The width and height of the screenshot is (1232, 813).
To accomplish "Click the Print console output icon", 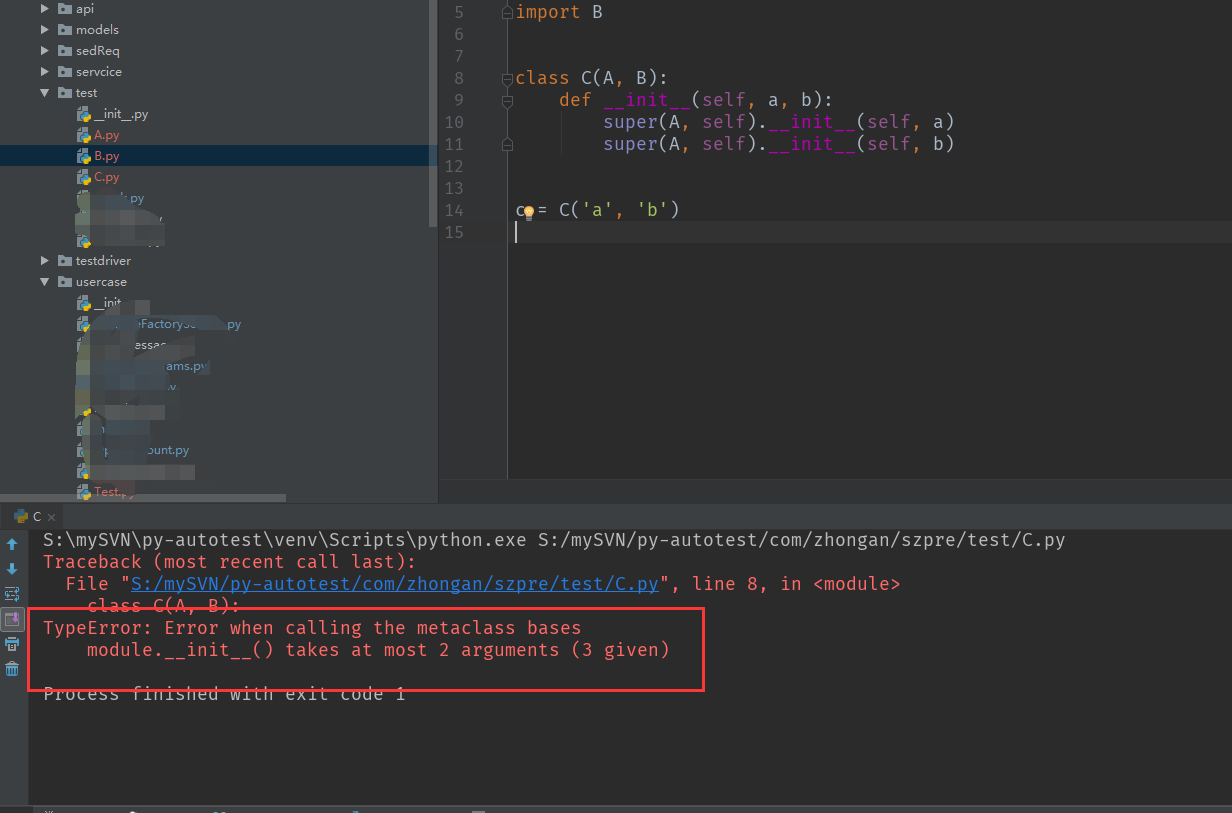I will click(12, 644).
